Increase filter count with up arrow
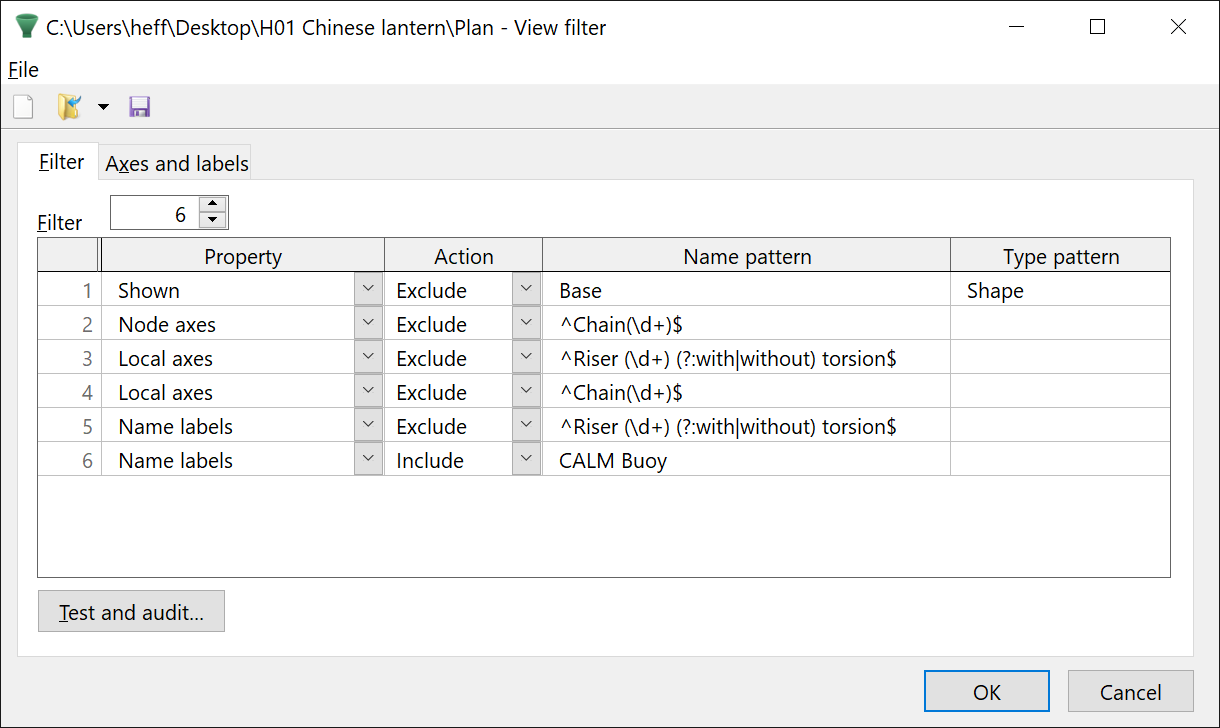Screen dimensions: 1220x728 [213, 204]
